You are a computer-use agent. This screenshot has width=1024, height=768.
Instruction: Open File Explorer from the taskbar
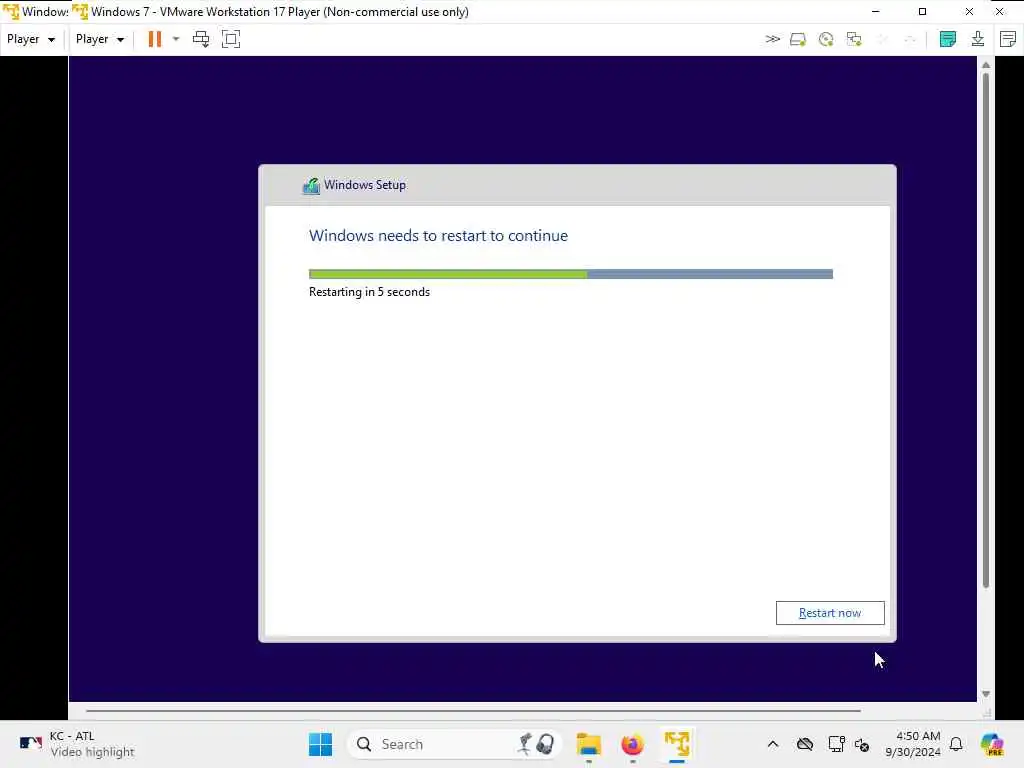pos(588,744)
